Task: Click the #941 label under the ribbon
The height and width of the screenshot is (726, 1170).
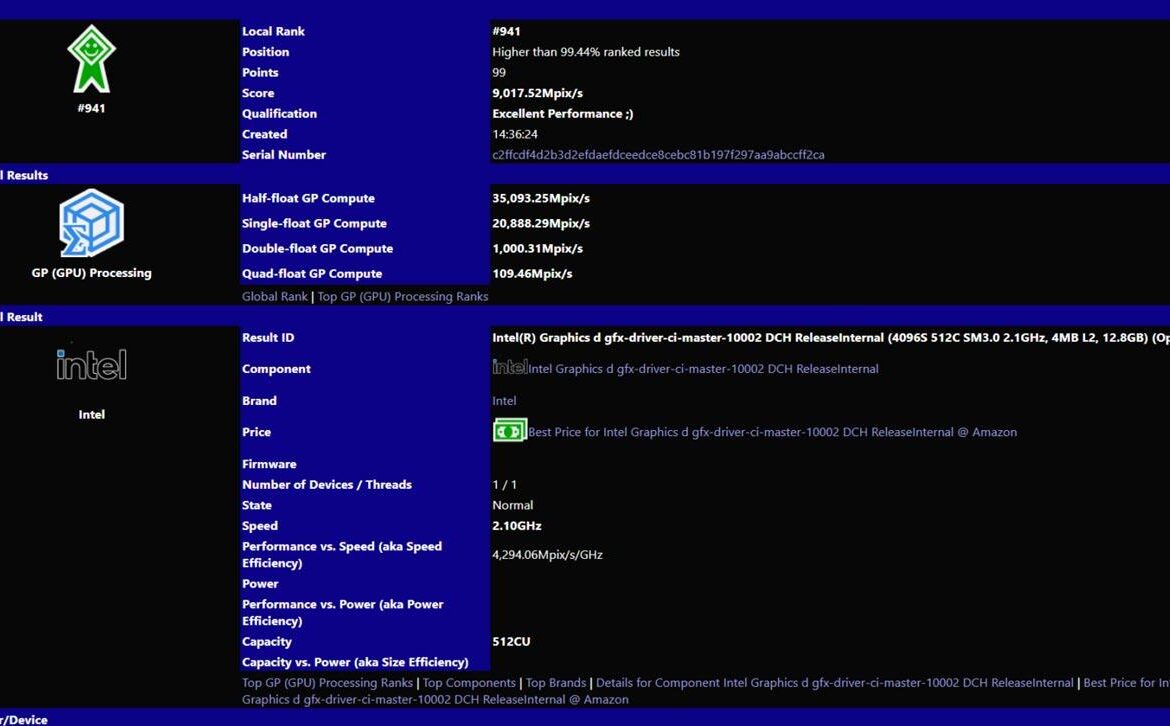Action: coord(91,108)
